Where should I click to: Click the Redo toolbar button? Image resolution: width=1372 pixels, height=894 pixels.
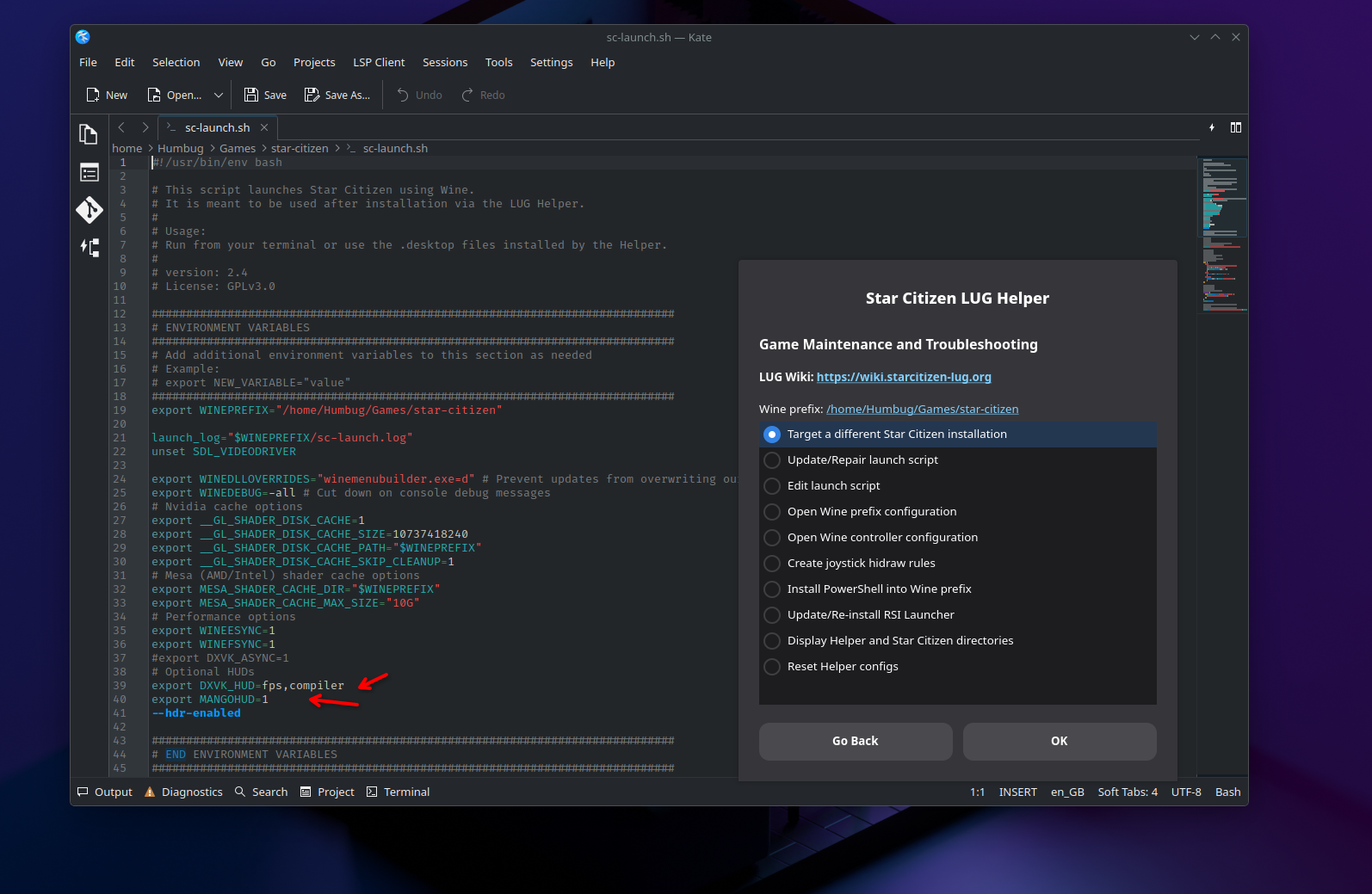tap(484, 95)
